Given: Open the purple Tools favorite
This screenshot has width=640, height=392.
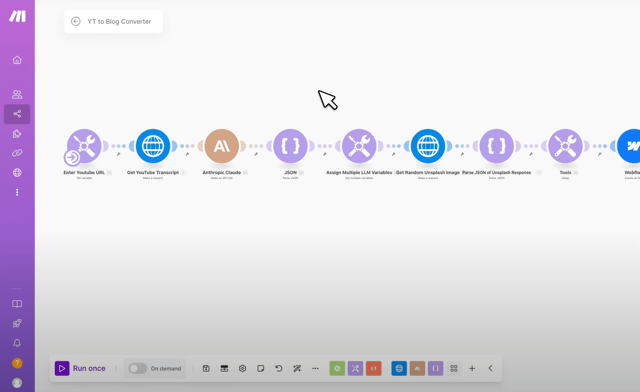Looking at the screenshot, I should (355, 368).
